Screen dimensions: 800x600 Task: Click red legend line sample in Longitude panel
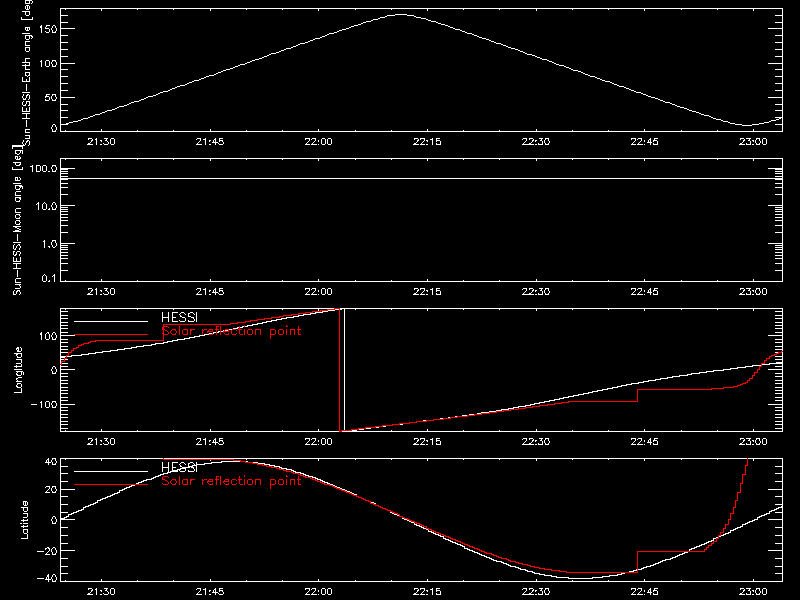click(x=111, y=335)
